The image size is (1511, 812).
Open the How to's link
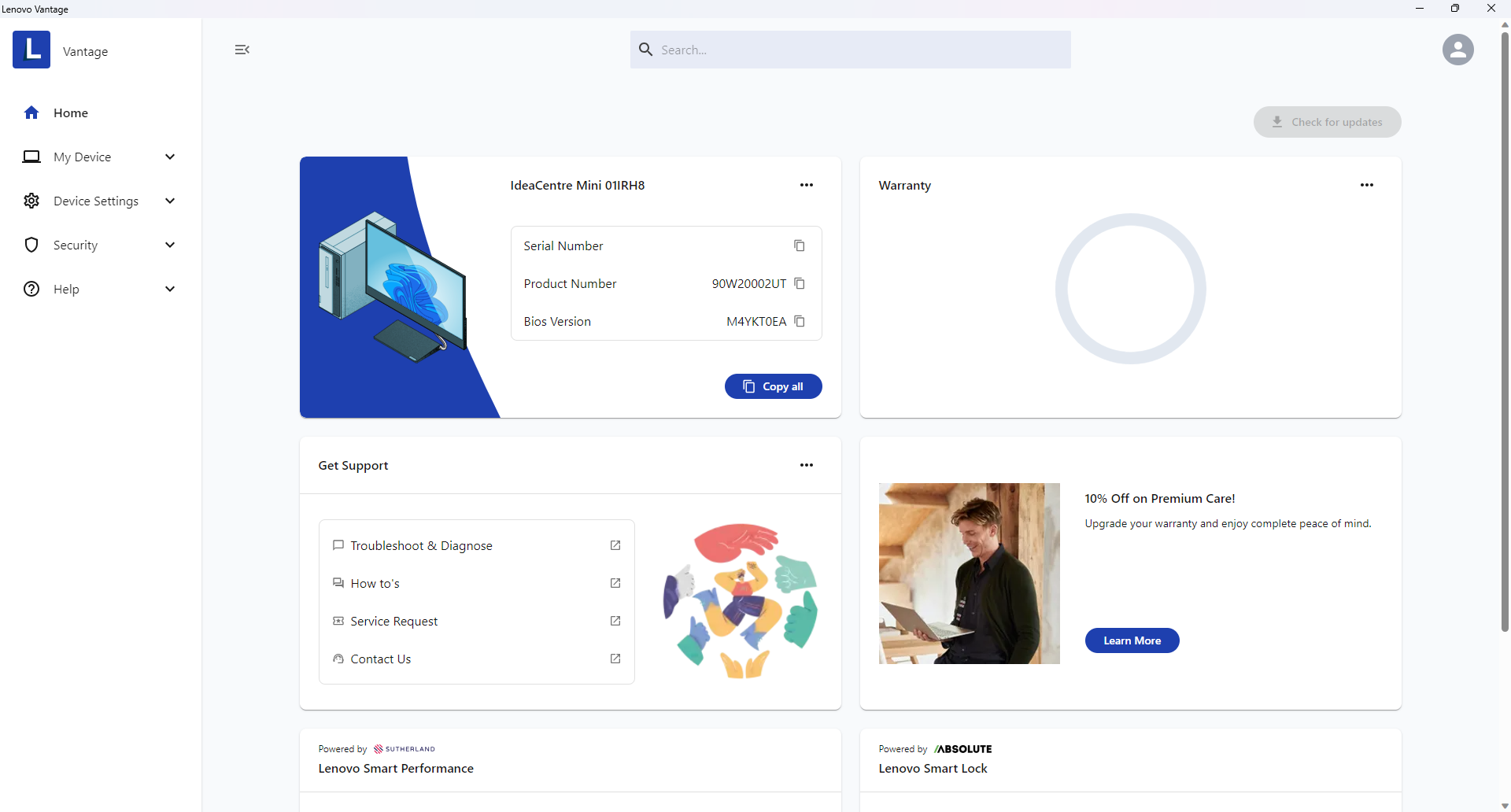477,583
